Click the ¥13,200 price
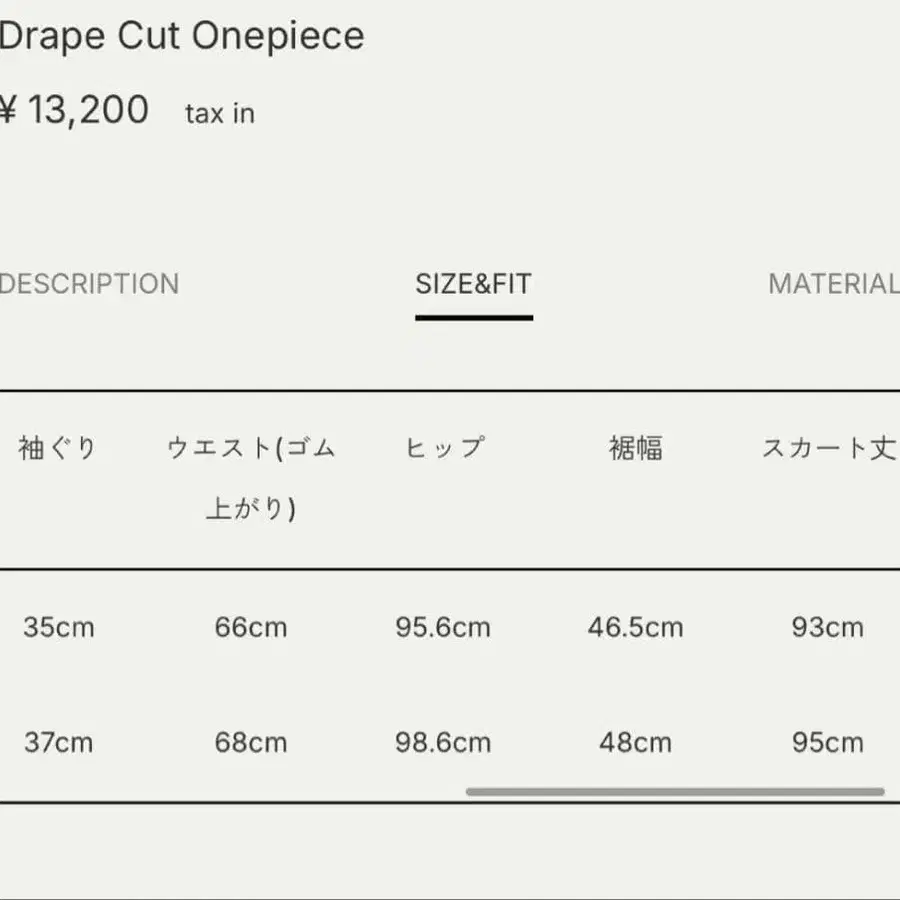900x900 pixels. (x=75, y=110)
